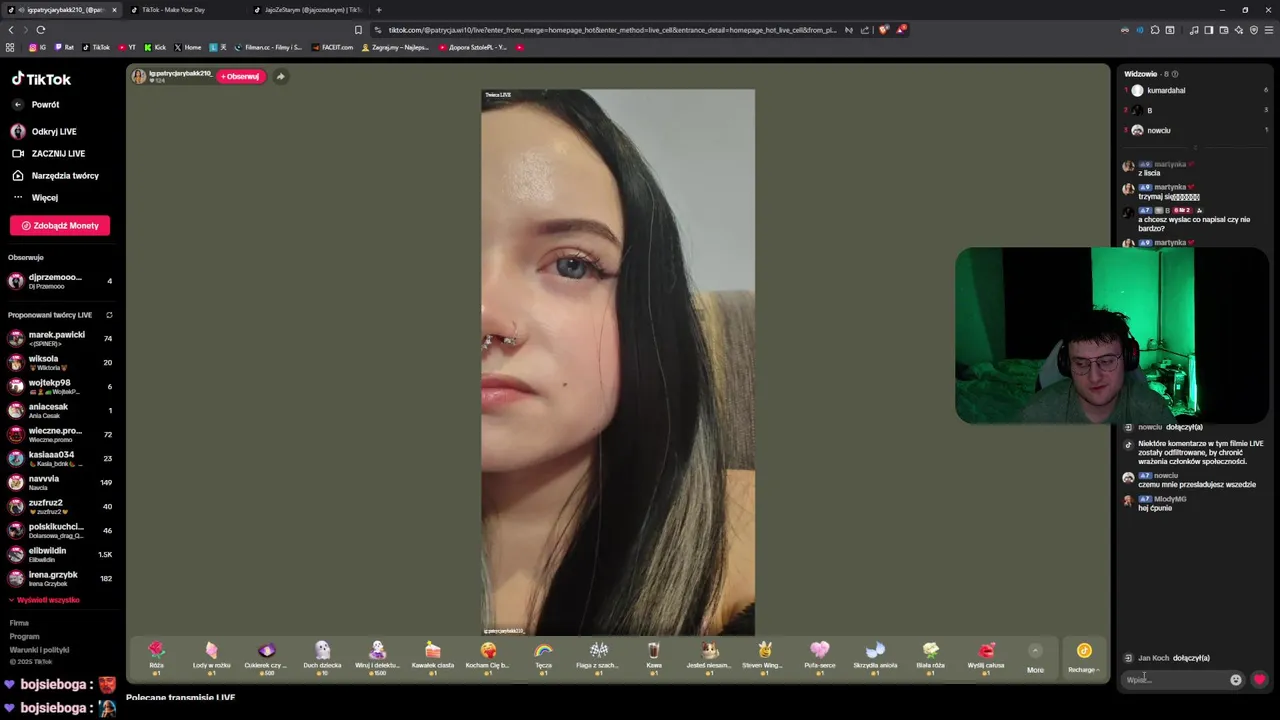
Task: Tap the red heart like button
Action: click(1259, 679)
